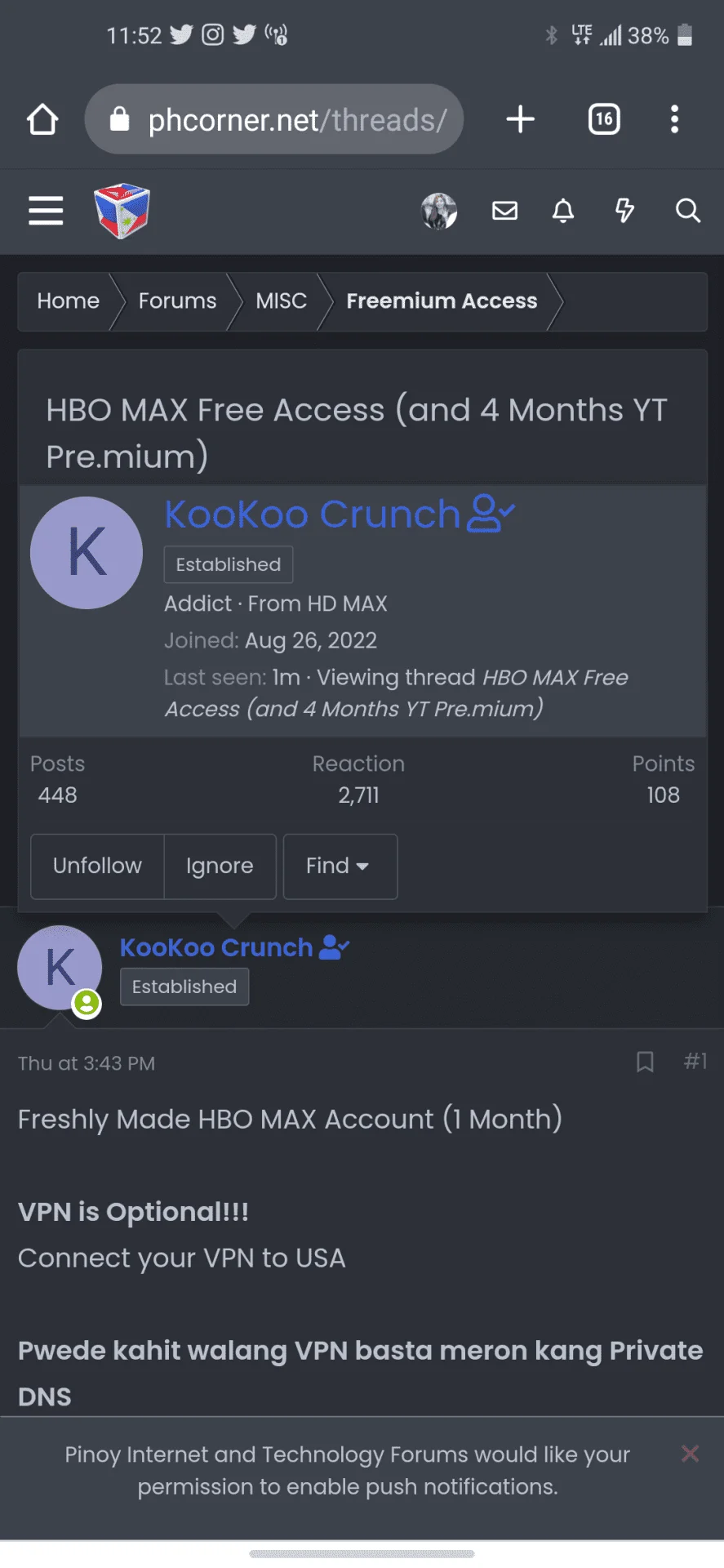
Task: Tap browser home icon
Action: [x=42, y=119]
